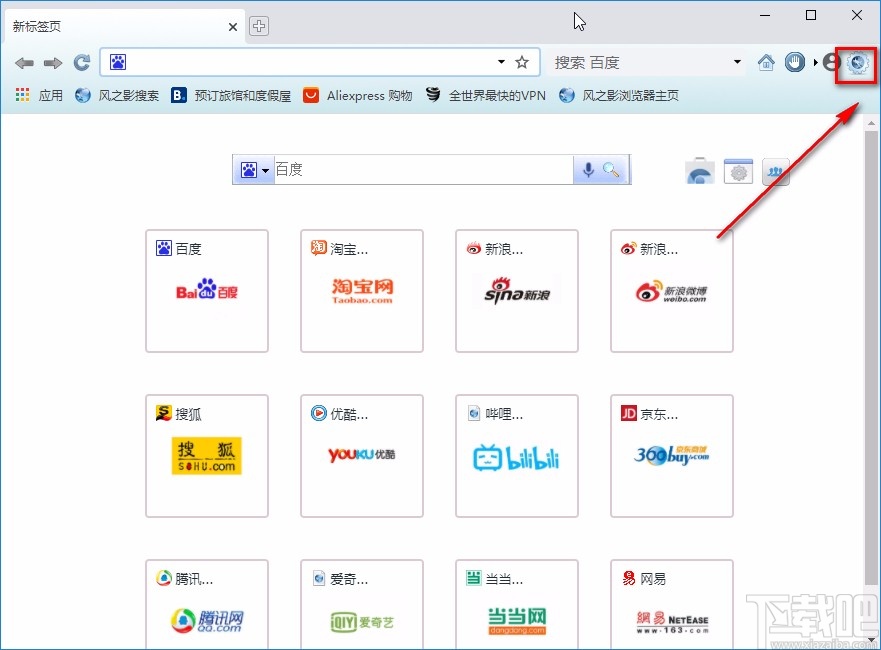881x650 pixels.
Task: Open the browser settings gear icon
Action: [855, 62]
